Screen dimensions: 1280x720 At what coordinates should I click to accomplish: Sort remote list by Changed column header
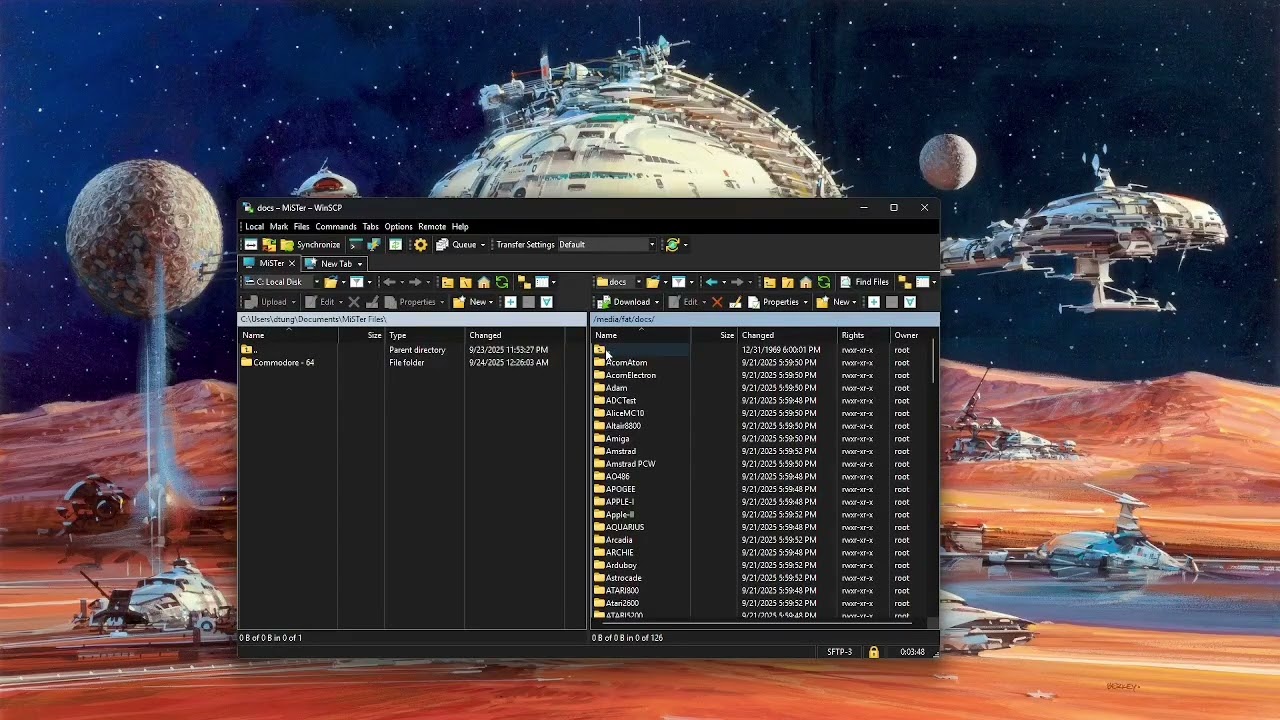(x=788, y=335)
